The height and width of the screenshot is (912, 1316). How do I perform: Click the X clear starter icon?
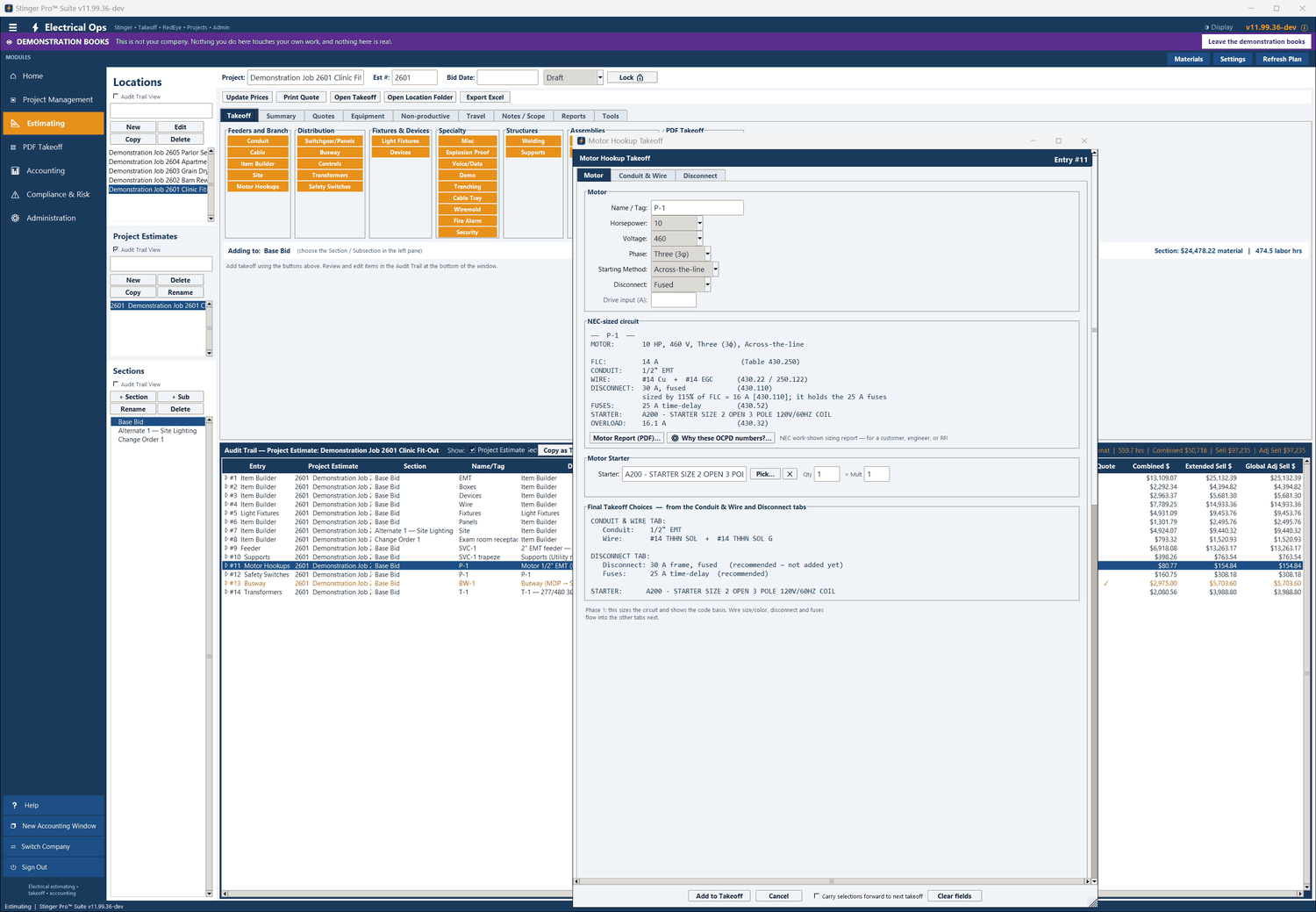coord(790,474)
